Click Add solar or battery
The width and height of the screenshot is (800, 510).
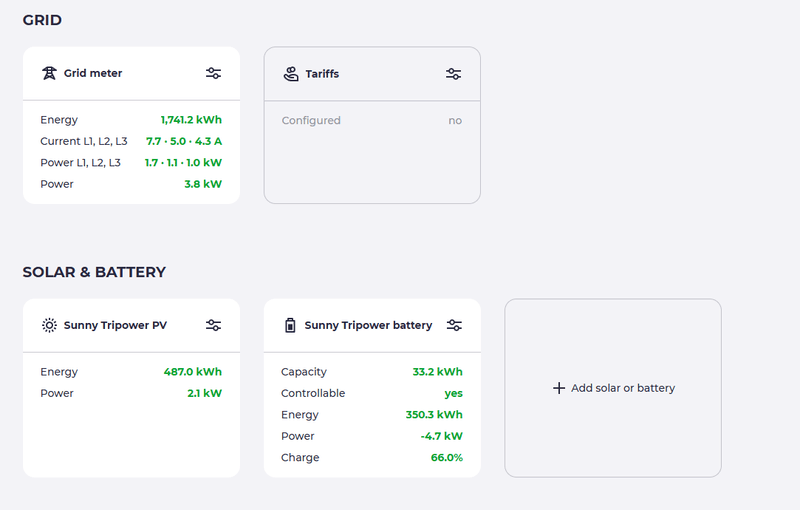click(622, 388)
